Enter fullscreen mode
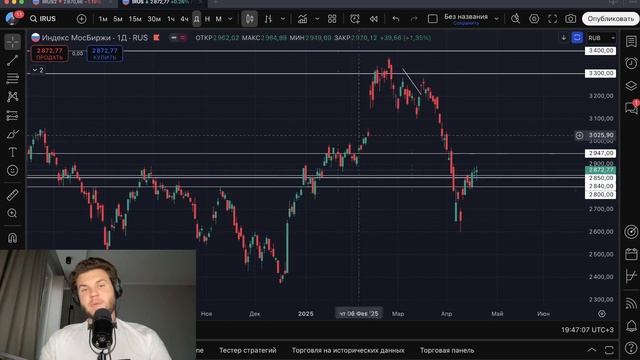Image resolution: width=640 pixels, height=360 pixels. pyautogui.click(x=552, y=19)
